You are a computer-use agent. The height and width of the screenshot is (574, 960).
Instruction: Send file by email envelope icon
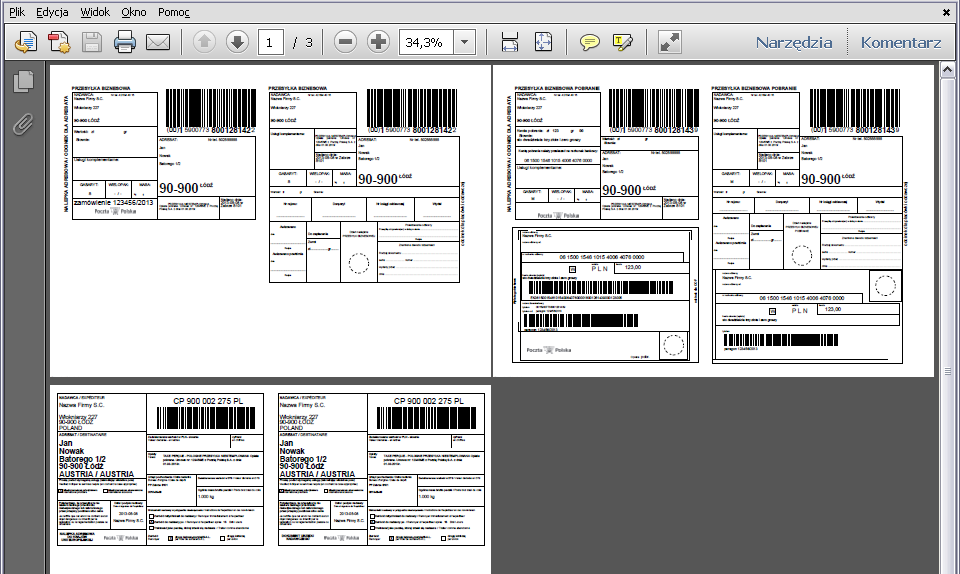[x=158, y=42]
